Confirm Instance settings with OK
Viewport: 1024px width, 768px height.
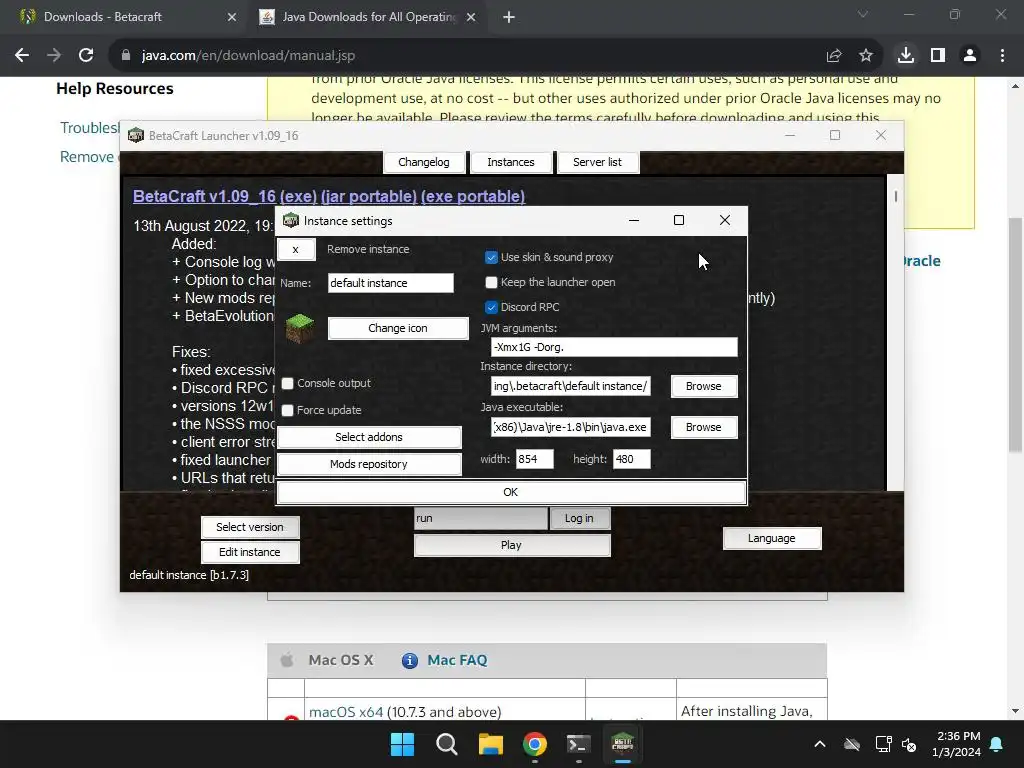511,492
